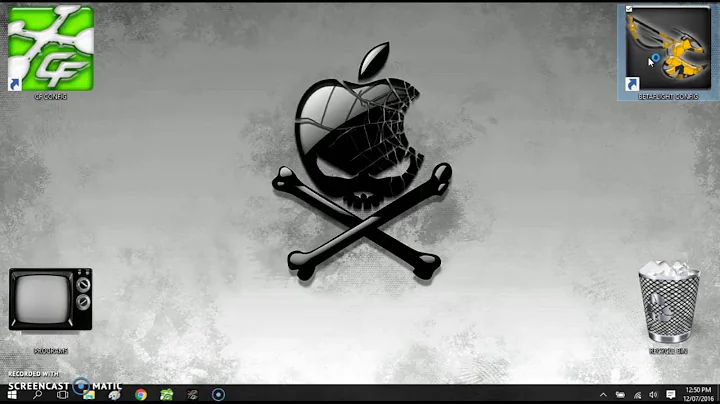Open taskbar Search magnifier
This screenshot has height=404, width=720.
tap(38, 395)
